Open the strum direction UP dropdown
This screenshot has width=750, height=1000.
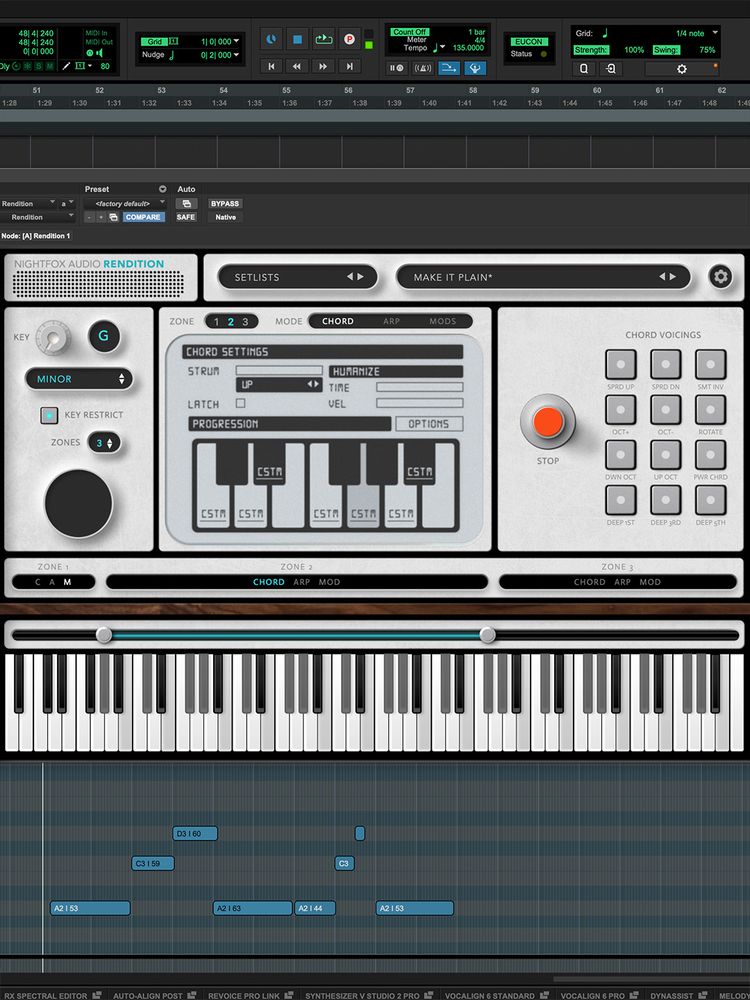click(x=279, y=385)
